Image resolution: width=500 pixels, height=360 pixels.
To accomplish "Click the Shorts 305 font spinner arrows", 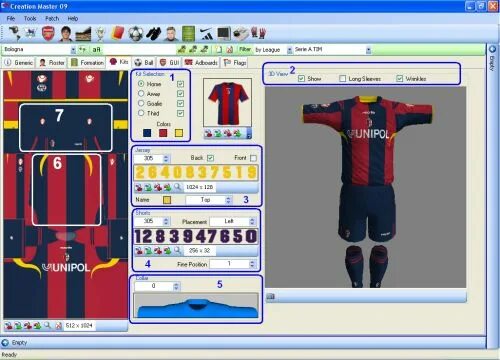I will click(x=166, y=221).
